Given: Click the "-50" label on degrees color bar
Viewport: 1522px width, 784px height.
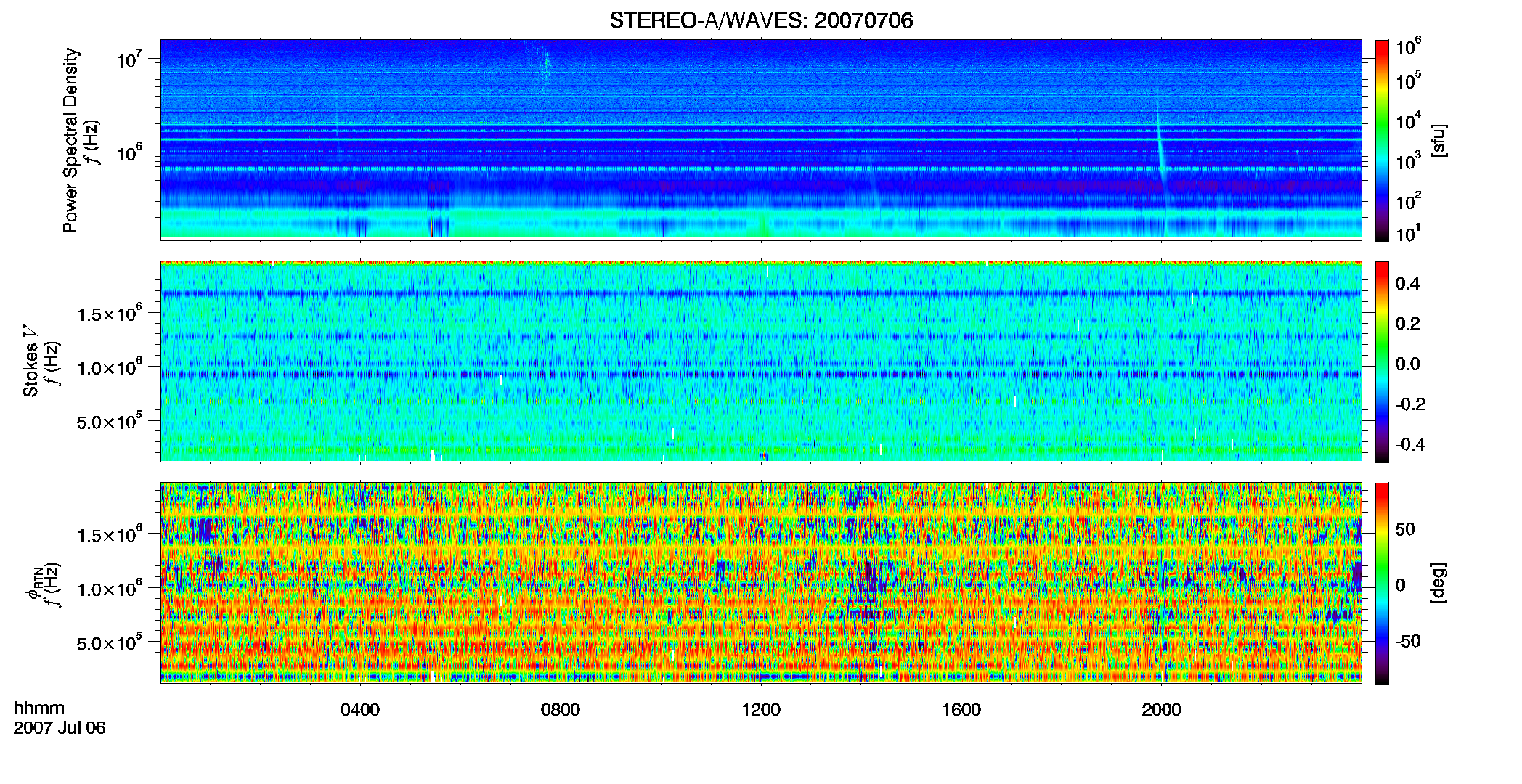Looking at the screenshot, I should tap(1407, 641).
